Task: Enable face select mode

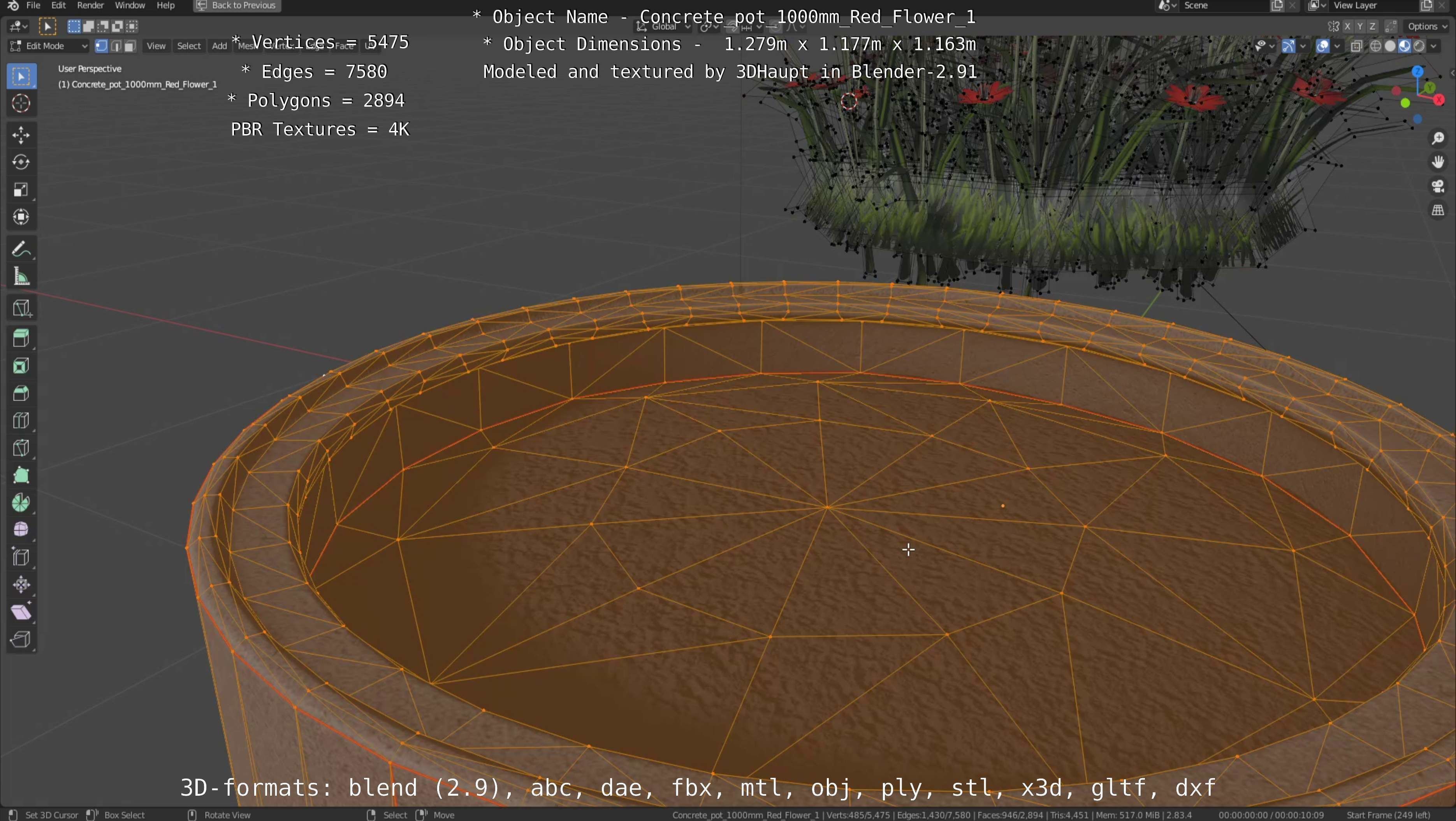Action: (x=130, y=46)
